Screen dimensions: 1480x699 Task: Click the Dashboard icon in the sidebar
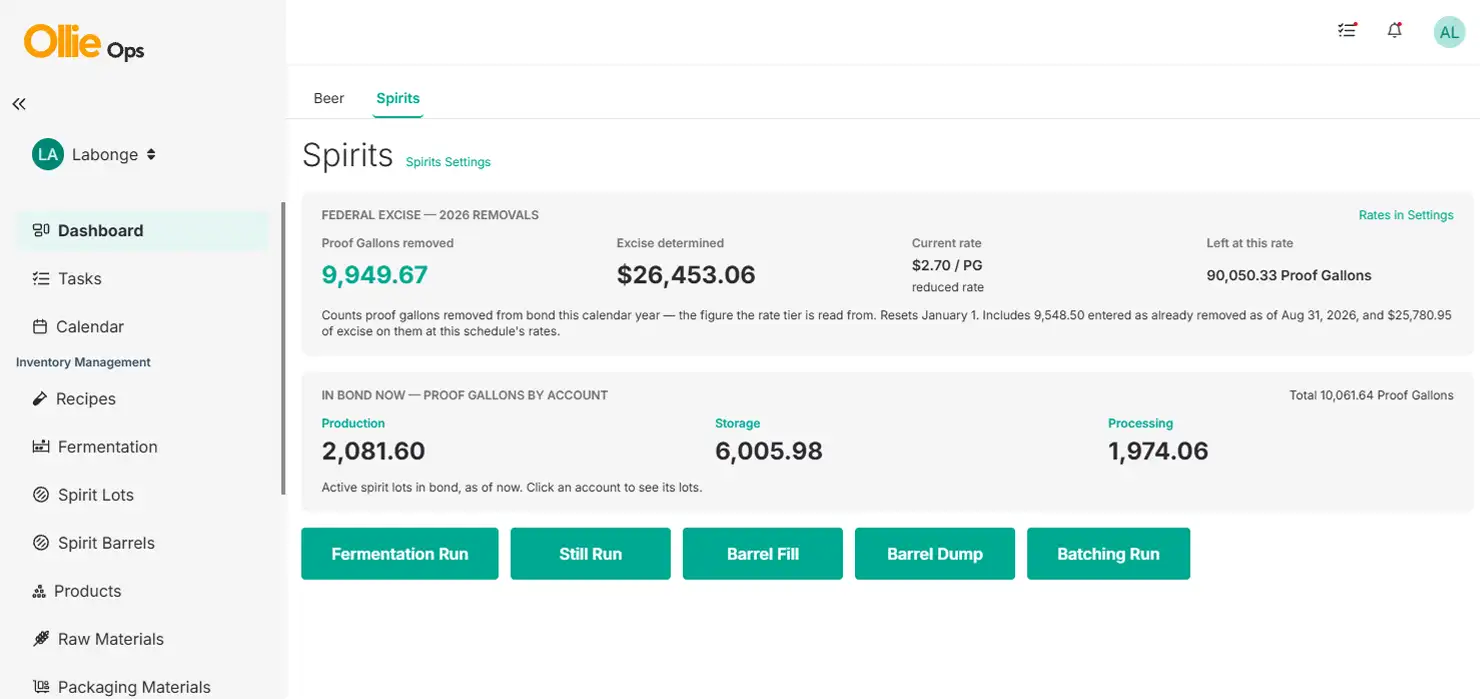point(41,231)
